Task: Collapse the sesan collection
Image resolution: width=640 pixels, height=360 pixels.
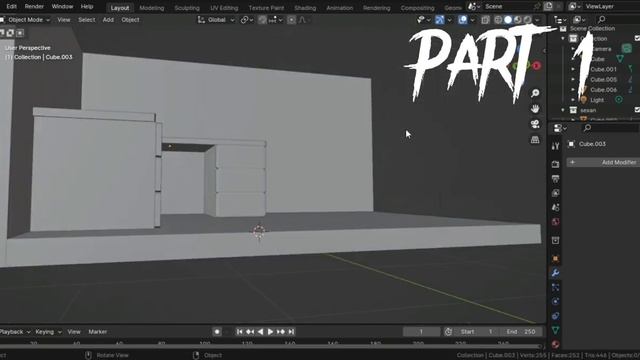Action: [563, 110]
